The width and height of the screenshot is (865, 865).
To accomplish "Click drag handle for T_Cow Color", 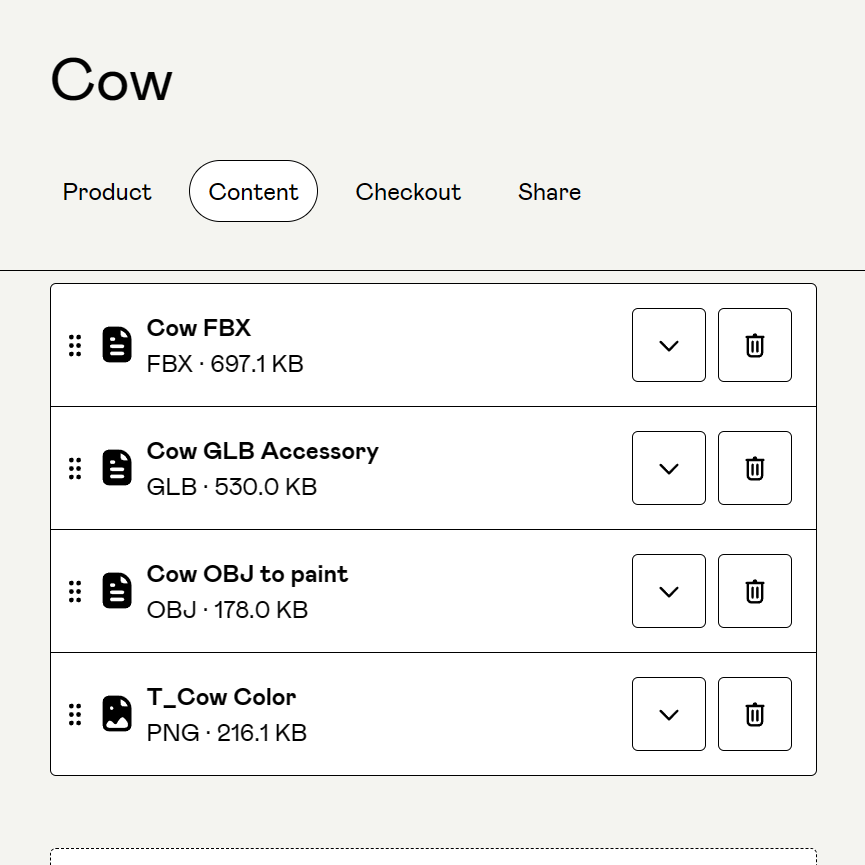I will pyautogui.click(x=75, y=714).
